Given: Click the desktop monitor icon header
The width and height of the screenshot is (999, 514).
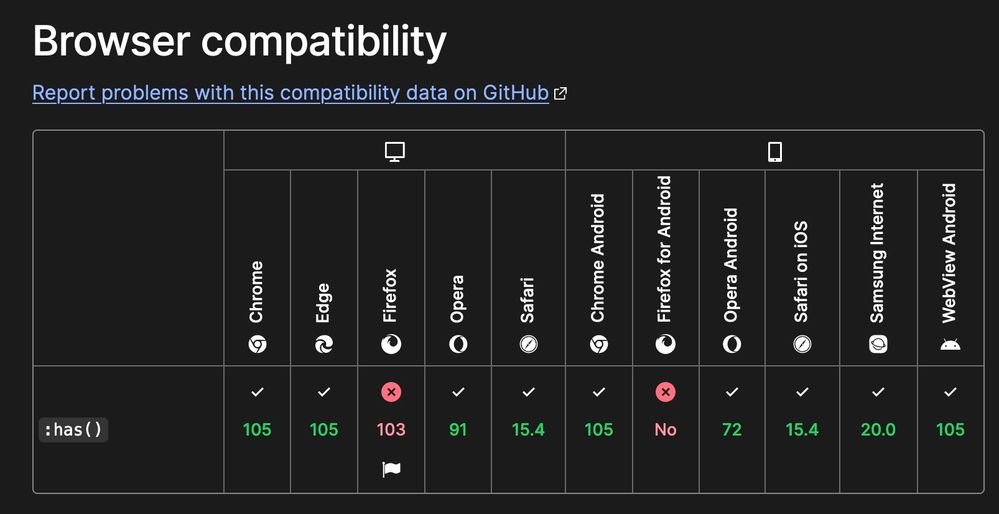Looking at the screenshot, I should coord(394,152).
